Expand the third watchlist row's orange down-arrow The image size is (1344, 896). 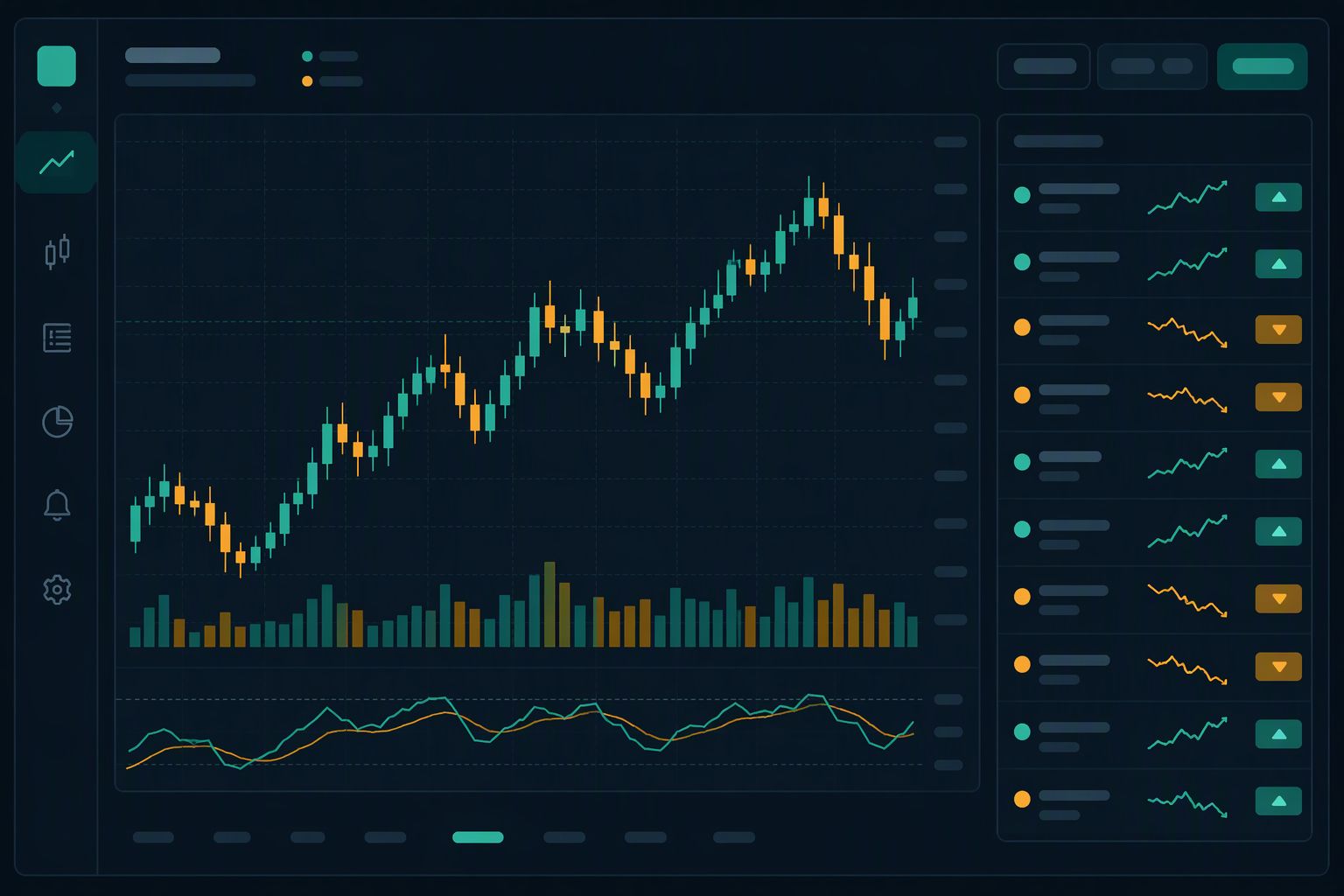[1278, 330]
